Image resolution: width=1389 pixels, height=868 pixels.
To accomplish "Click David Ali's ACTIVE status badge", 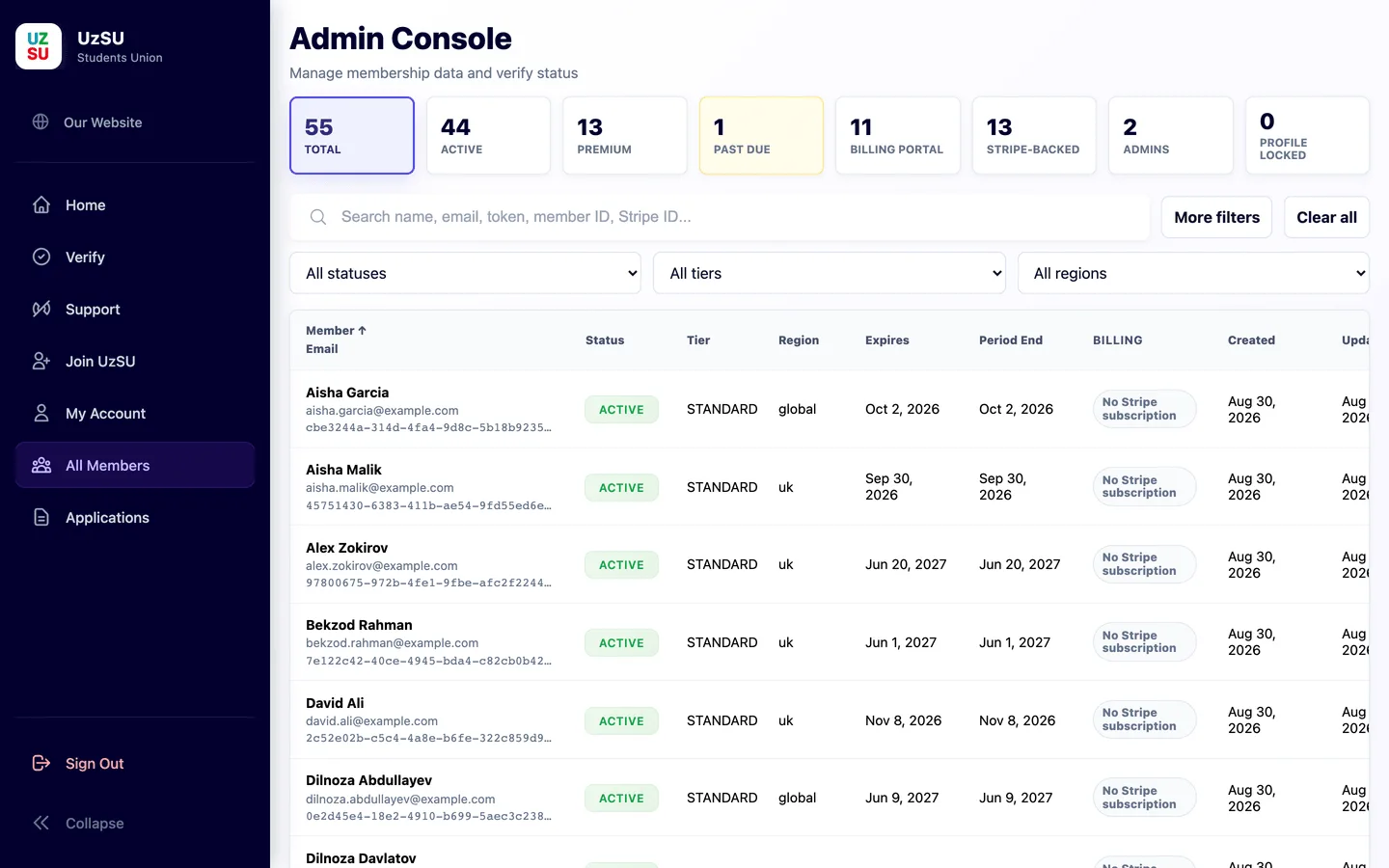I will [x=621, y=720].
